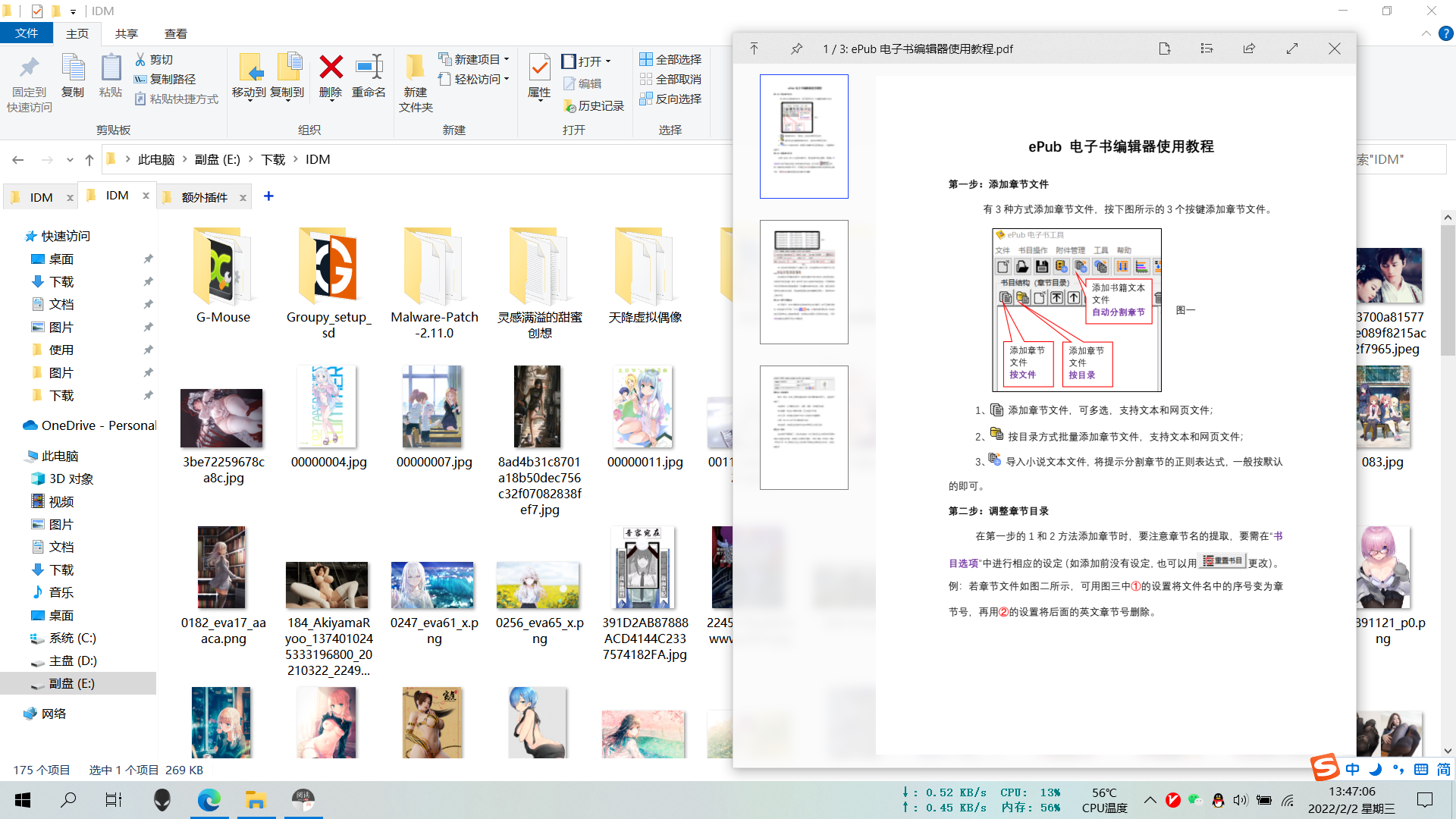Pin the preview window
The image size is (1456, 819).
(x=796, y=49)
